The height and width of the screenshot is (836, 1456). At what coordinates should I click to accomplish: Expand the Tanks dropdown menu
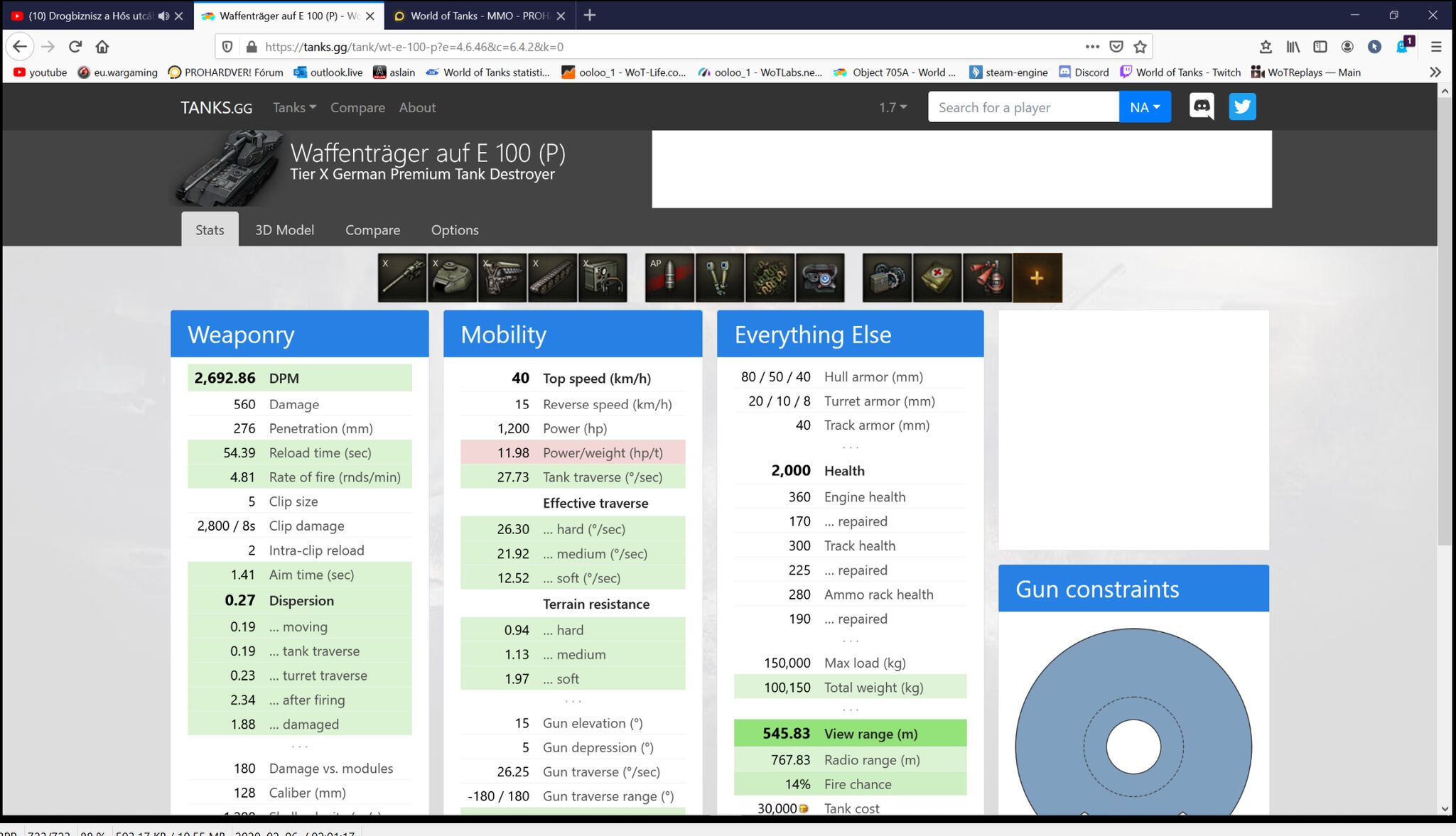tap(294, 108)
